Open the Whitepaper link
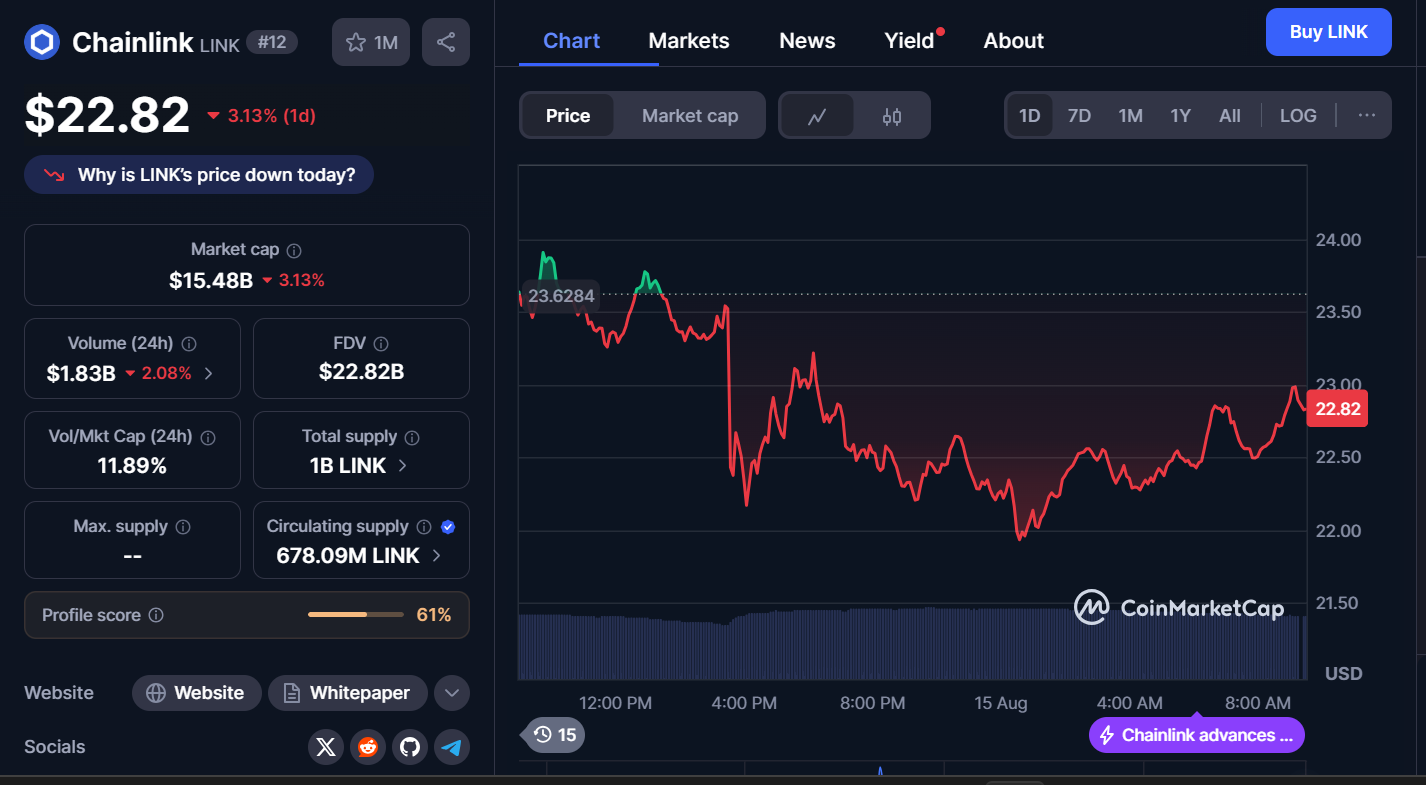The width and height of the screenshot is (1426, 785). [x=347, y=693]
